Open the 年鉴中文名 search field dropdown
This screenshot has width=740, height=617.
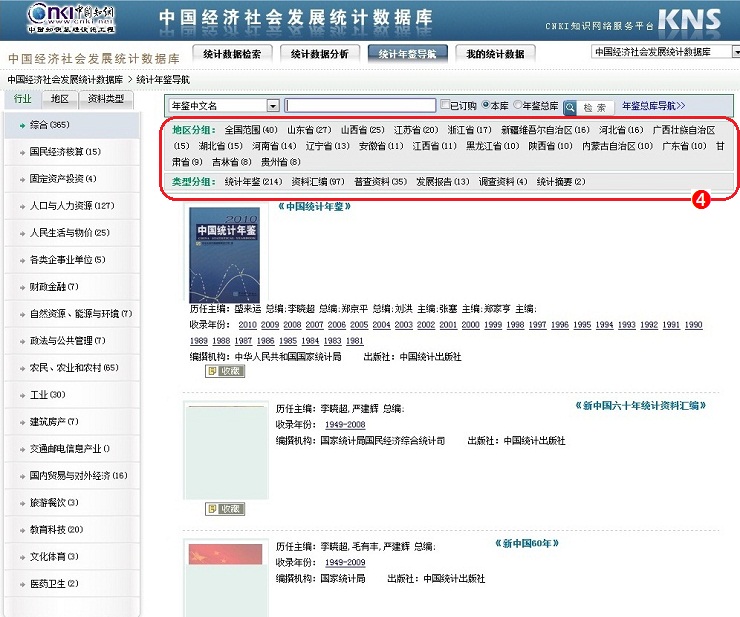pyautogui.click(x=273, y=105)
